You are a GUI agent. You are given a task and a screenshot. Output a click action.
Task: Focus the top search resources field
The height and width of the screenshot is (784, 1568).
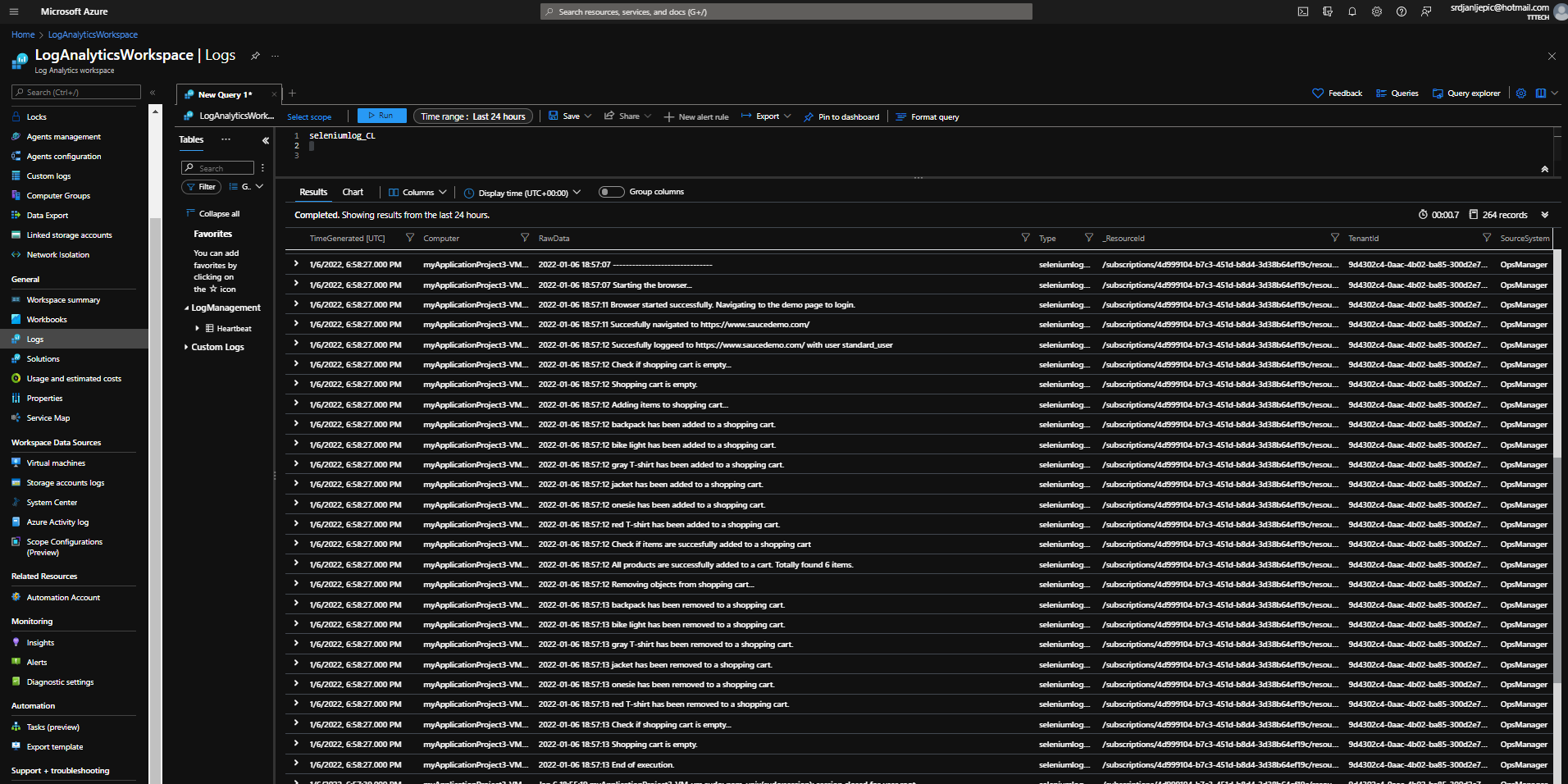tap(786, 11)
